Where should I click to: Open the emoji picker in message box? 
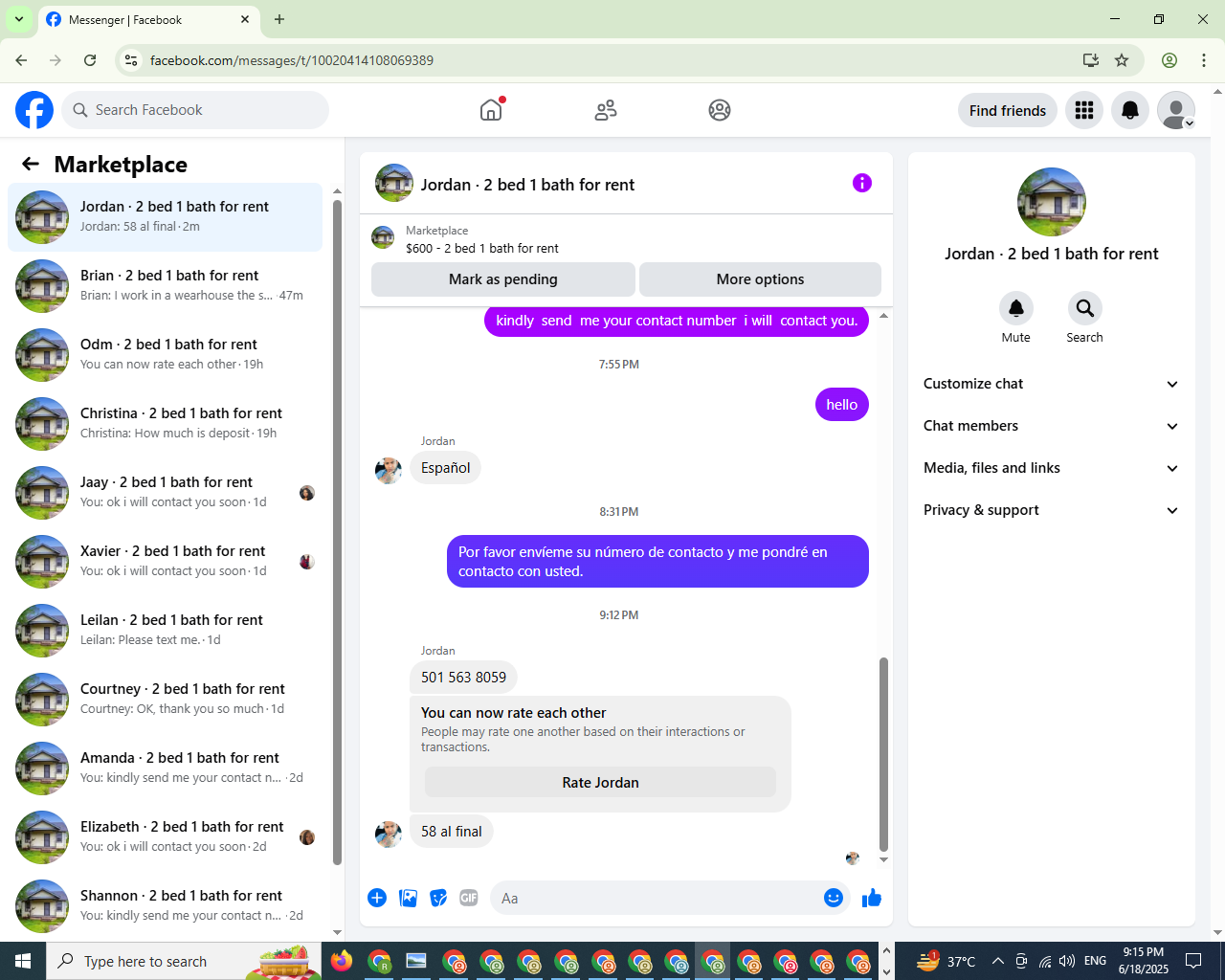[834, 898]
